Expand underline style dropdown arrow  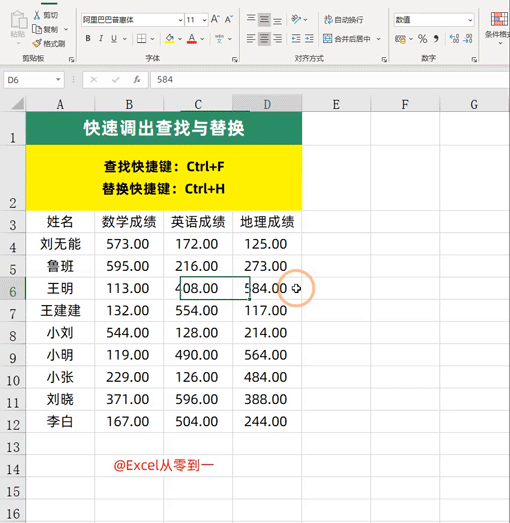(125, 39)
